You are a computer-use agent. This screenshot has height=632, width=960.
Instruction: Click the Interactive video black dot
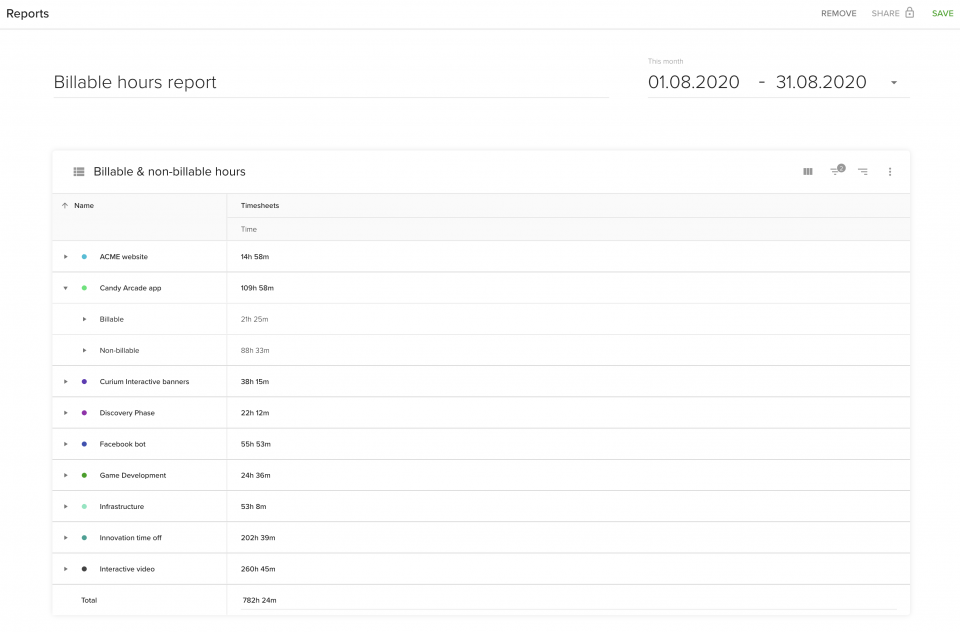tap(84, 569)
